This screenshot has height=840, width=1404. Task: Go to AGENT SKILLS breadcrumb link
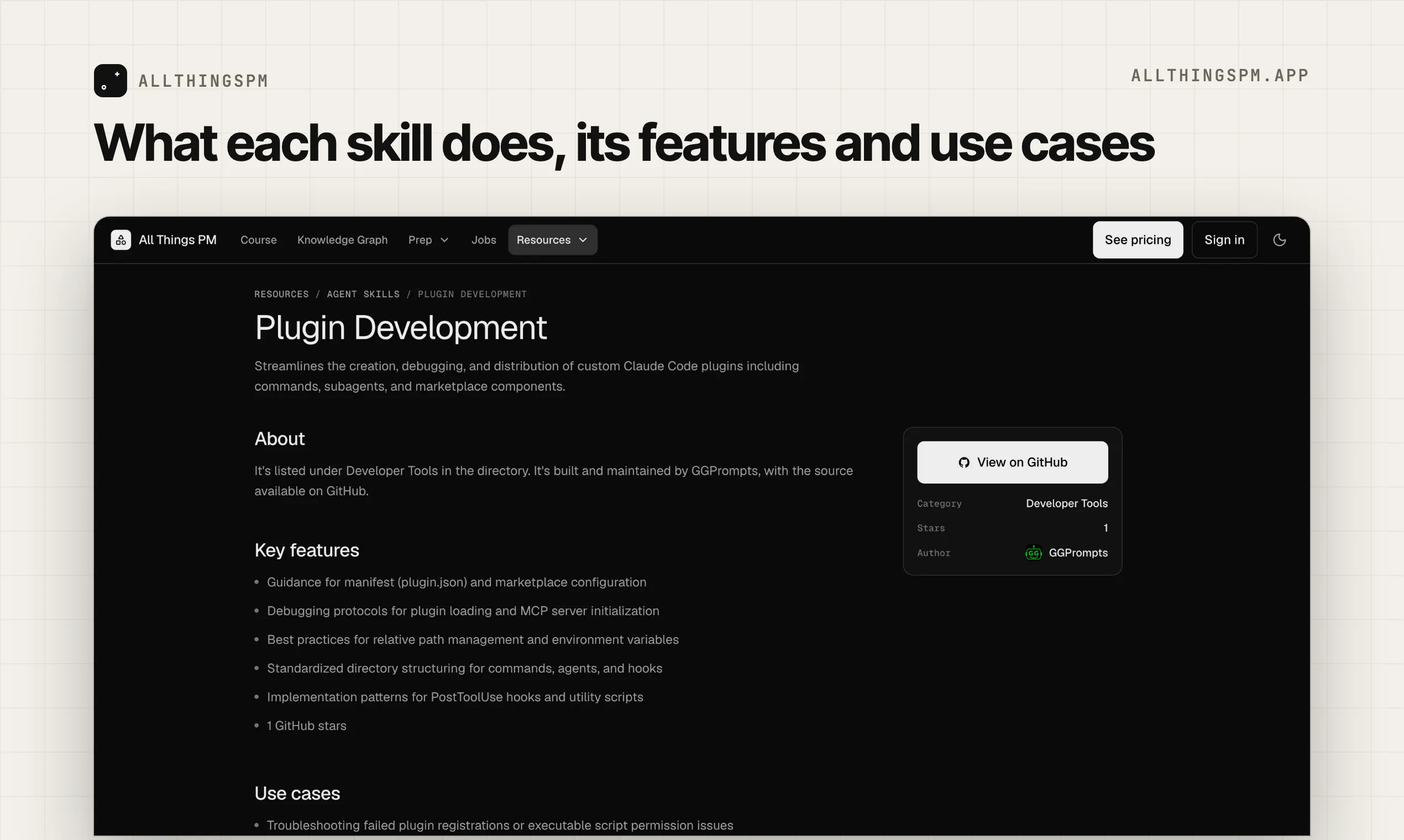click(x=363, y=294)
